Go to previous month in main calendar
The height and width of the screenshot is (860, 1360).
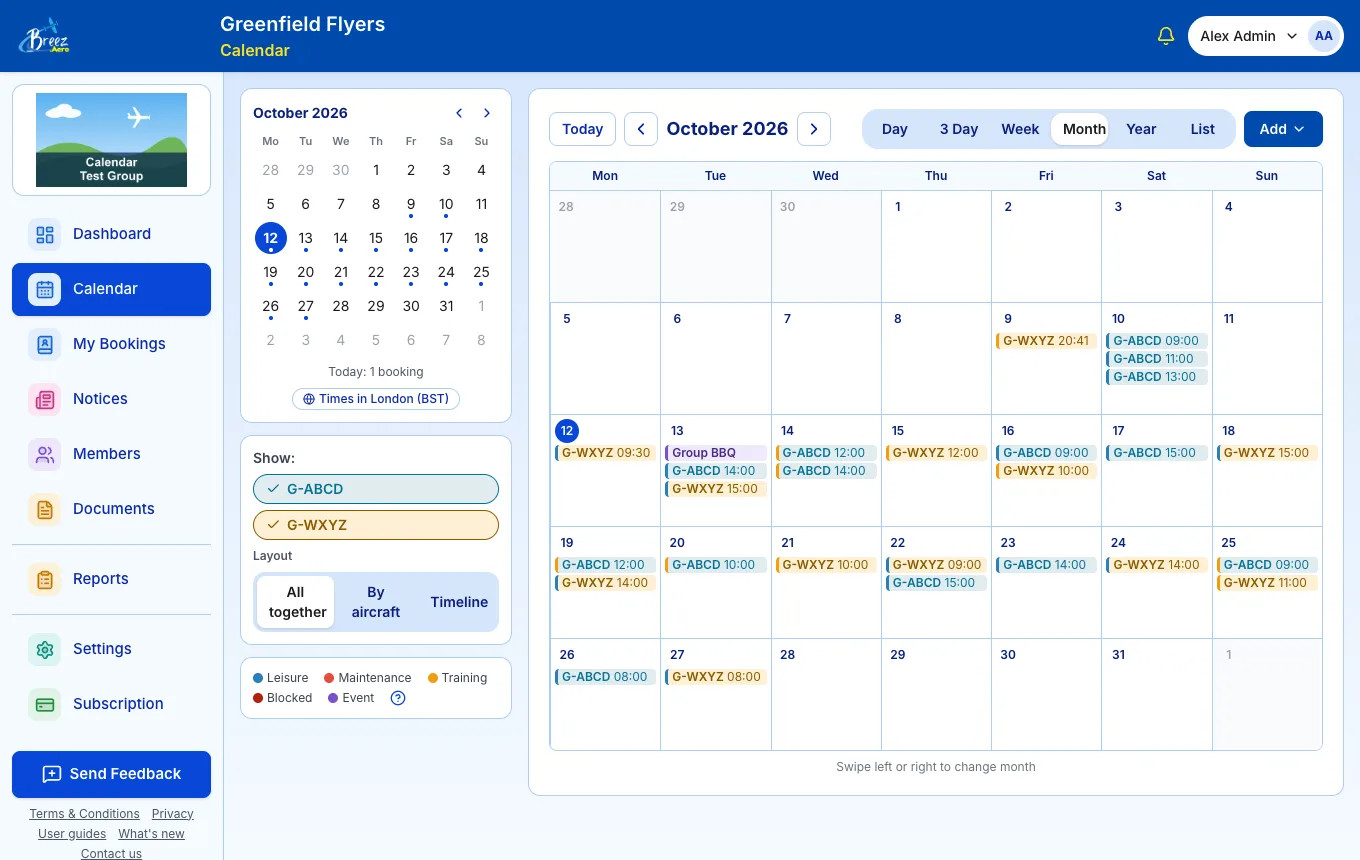click(x=641, y=129)
